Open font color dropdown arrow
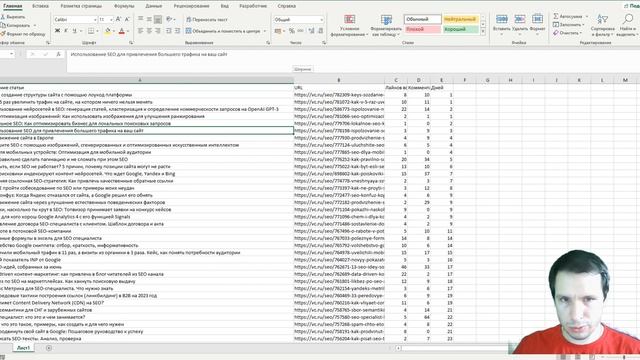 pos(128,31)
